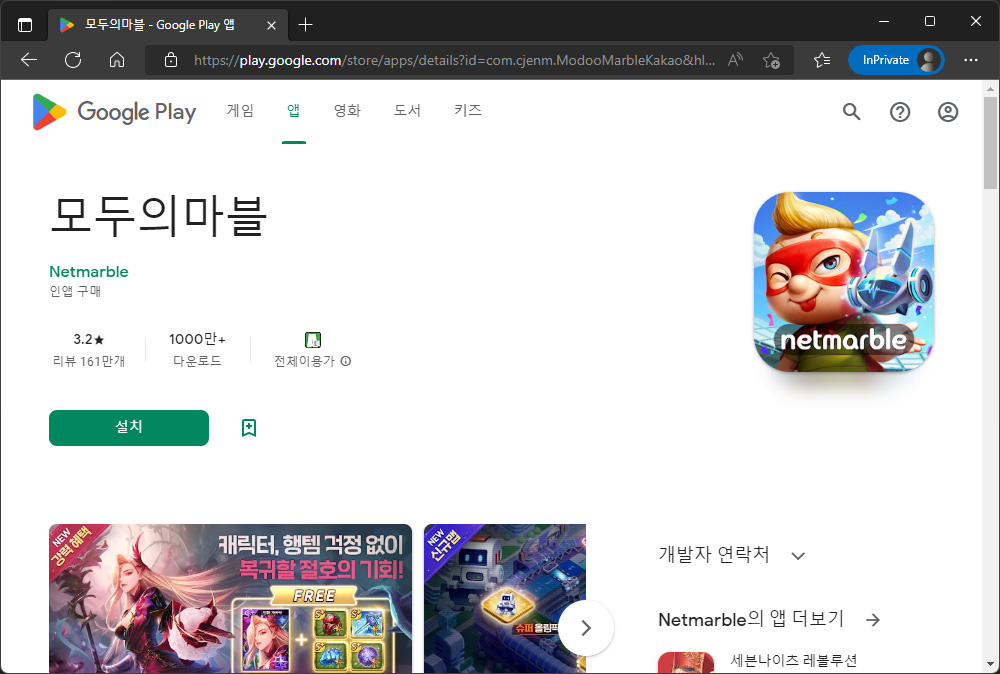The width and height of the screenshot is (1000, 674).
Task: Click the 3.2 star rating text
Action: coord(89,339)
